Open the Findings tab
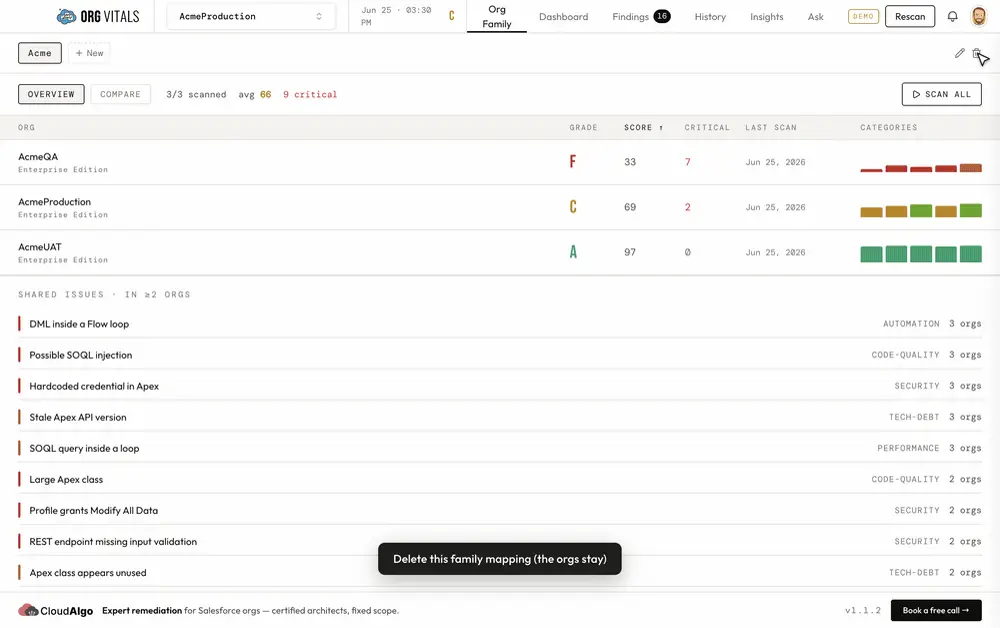The image size is (1000, 628). 641,17
